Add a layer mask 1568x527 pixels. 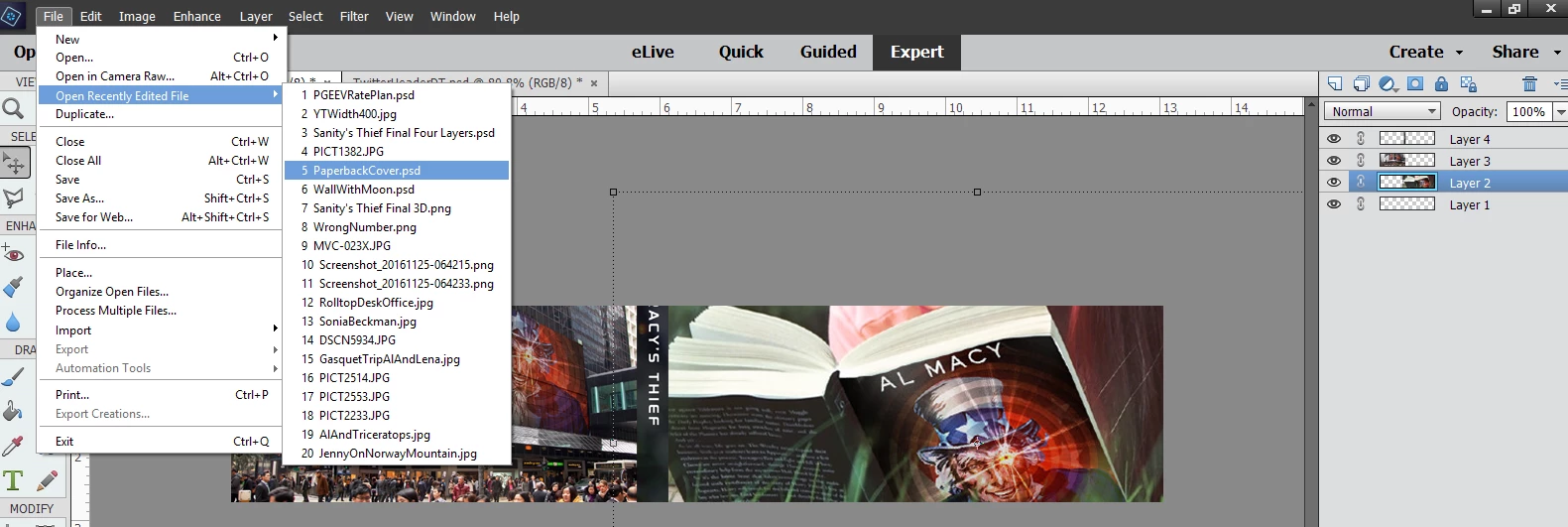[1415, 84]
